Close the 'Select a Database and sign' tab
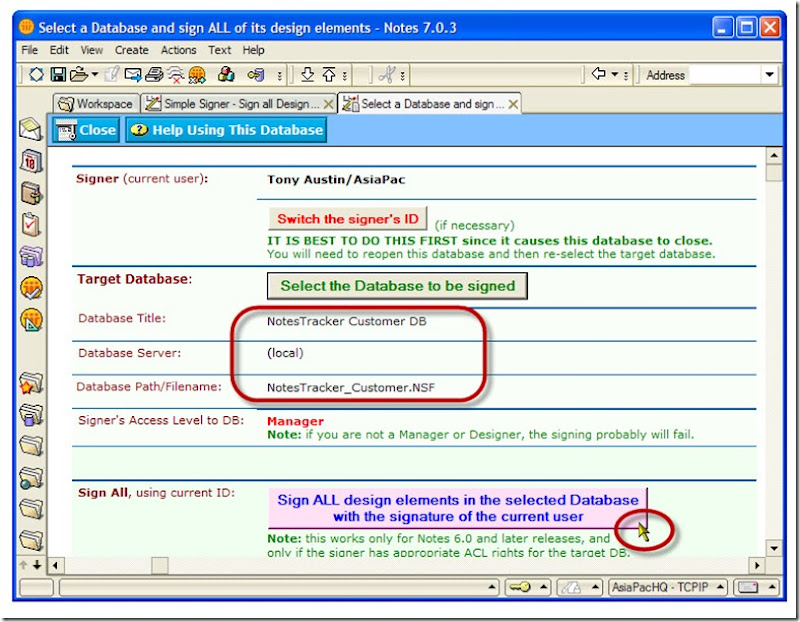The height and width of the screenshot is (622, 800). (x=513, y=104)
